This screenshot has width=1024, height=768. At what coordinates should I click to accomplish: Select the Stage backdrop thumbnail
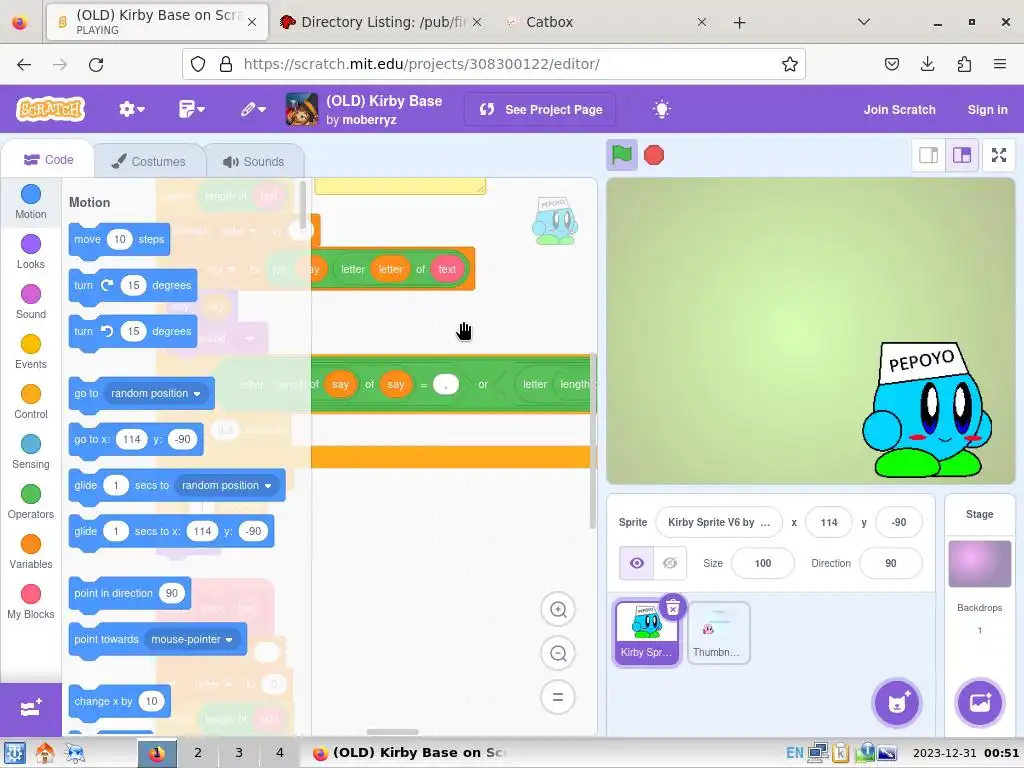tap(979, 564)
